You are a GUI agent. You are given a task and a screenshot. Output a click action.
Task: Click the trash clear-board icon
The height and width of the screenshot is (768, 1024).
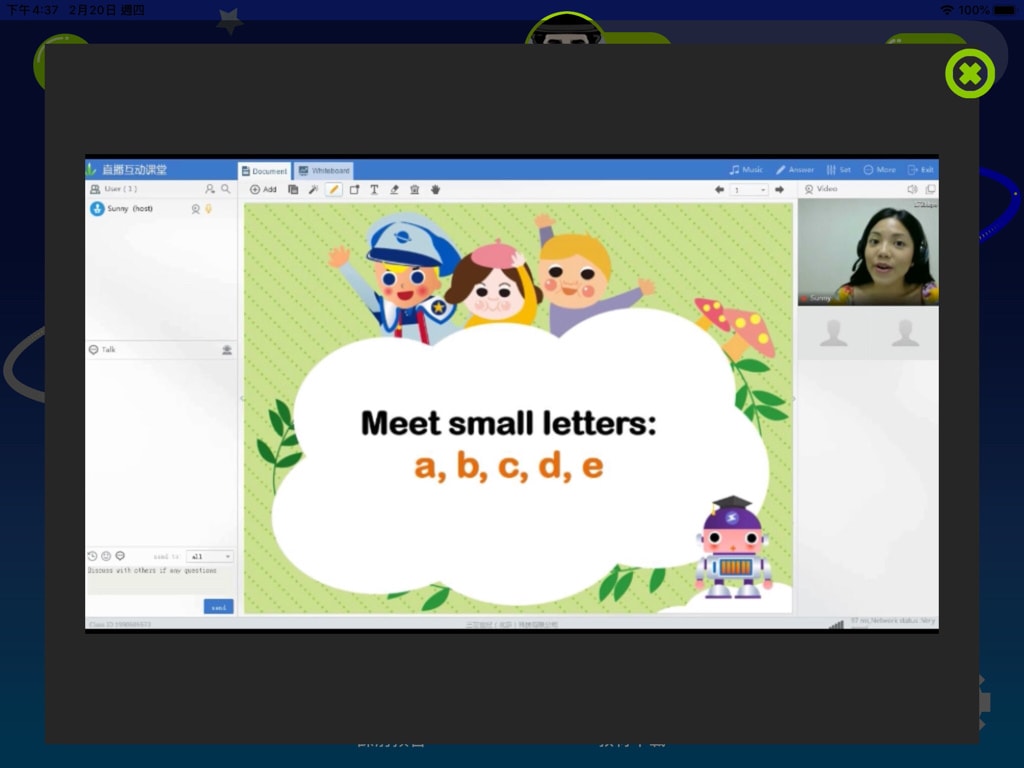[x=414, y=189]
